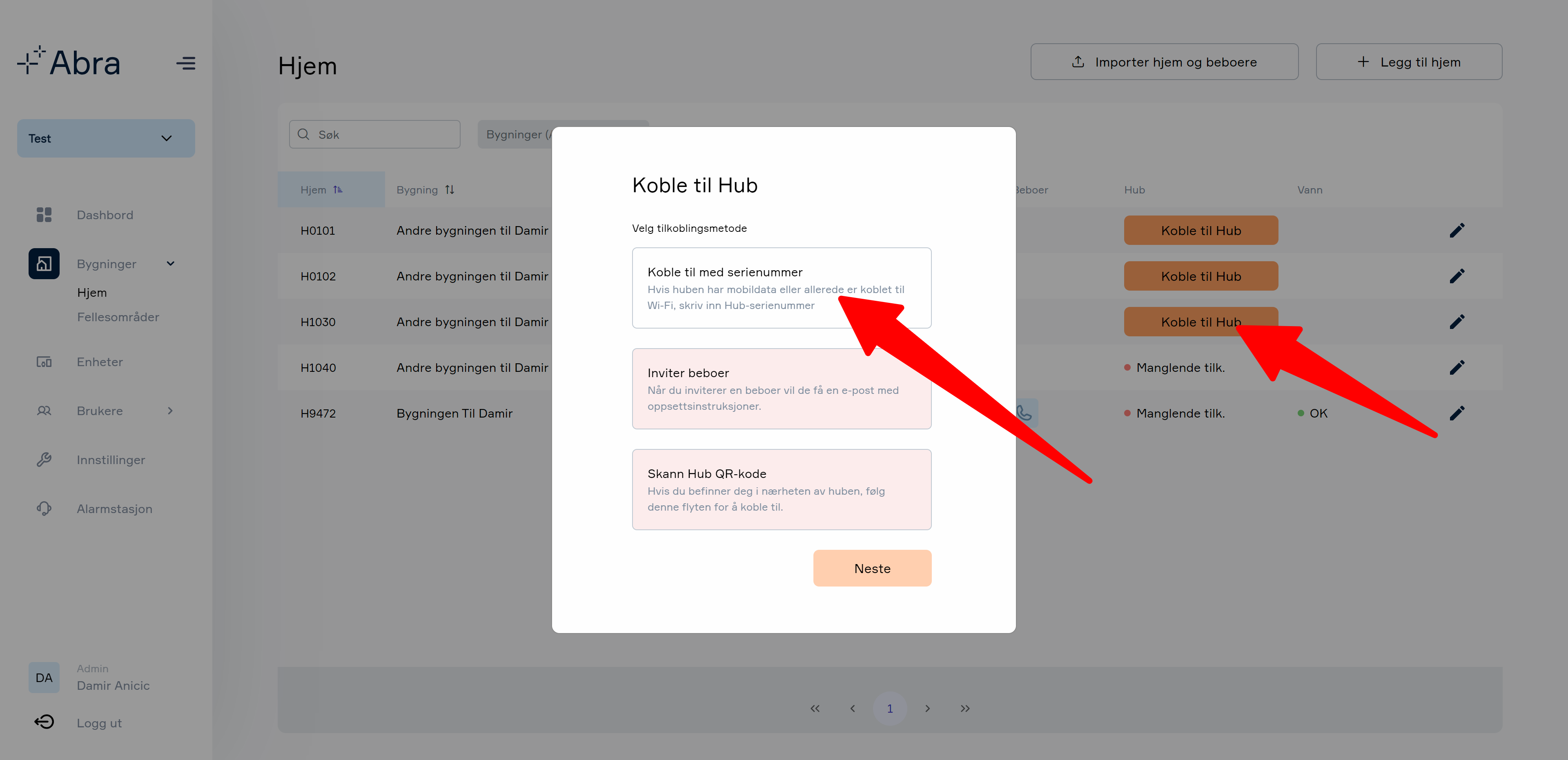Viewport: 1568px width, 760px height.
Task: Select Koble til med serienummer option
Action: (x=782, y=288)
